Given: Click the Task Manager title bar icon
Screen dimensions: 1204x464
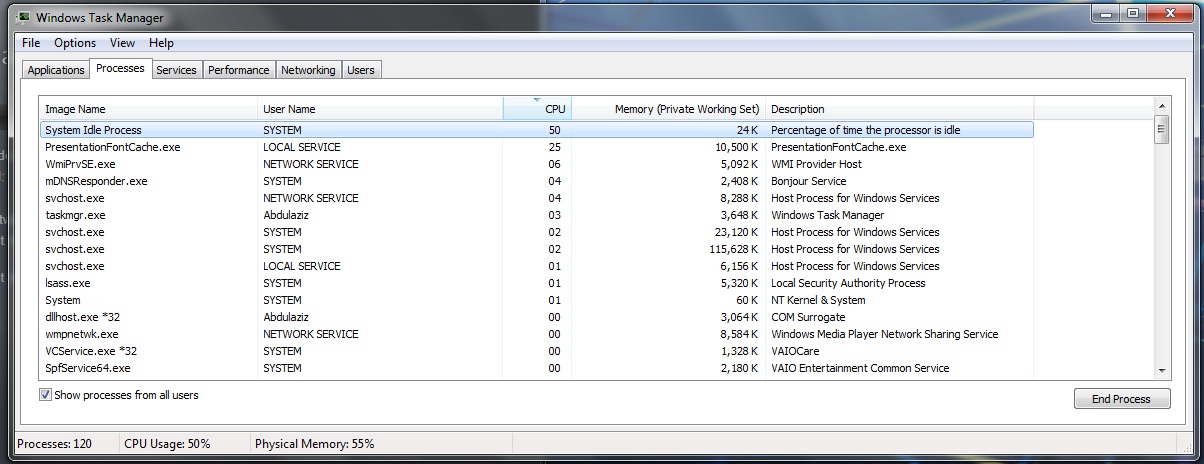Looking at the screenshot, I should click(x=23, y=17).
